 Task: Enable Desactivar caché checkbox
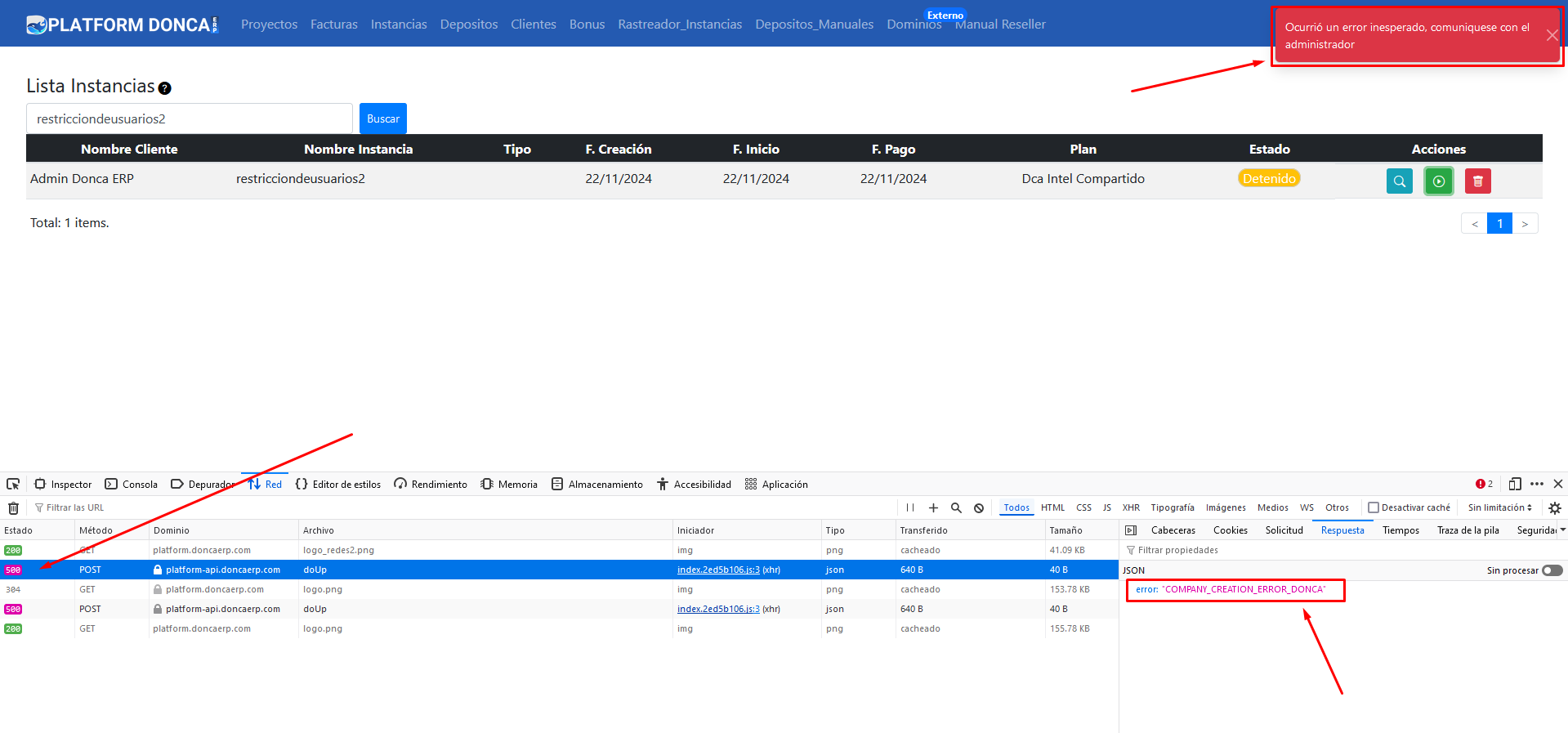point(1374,507)
